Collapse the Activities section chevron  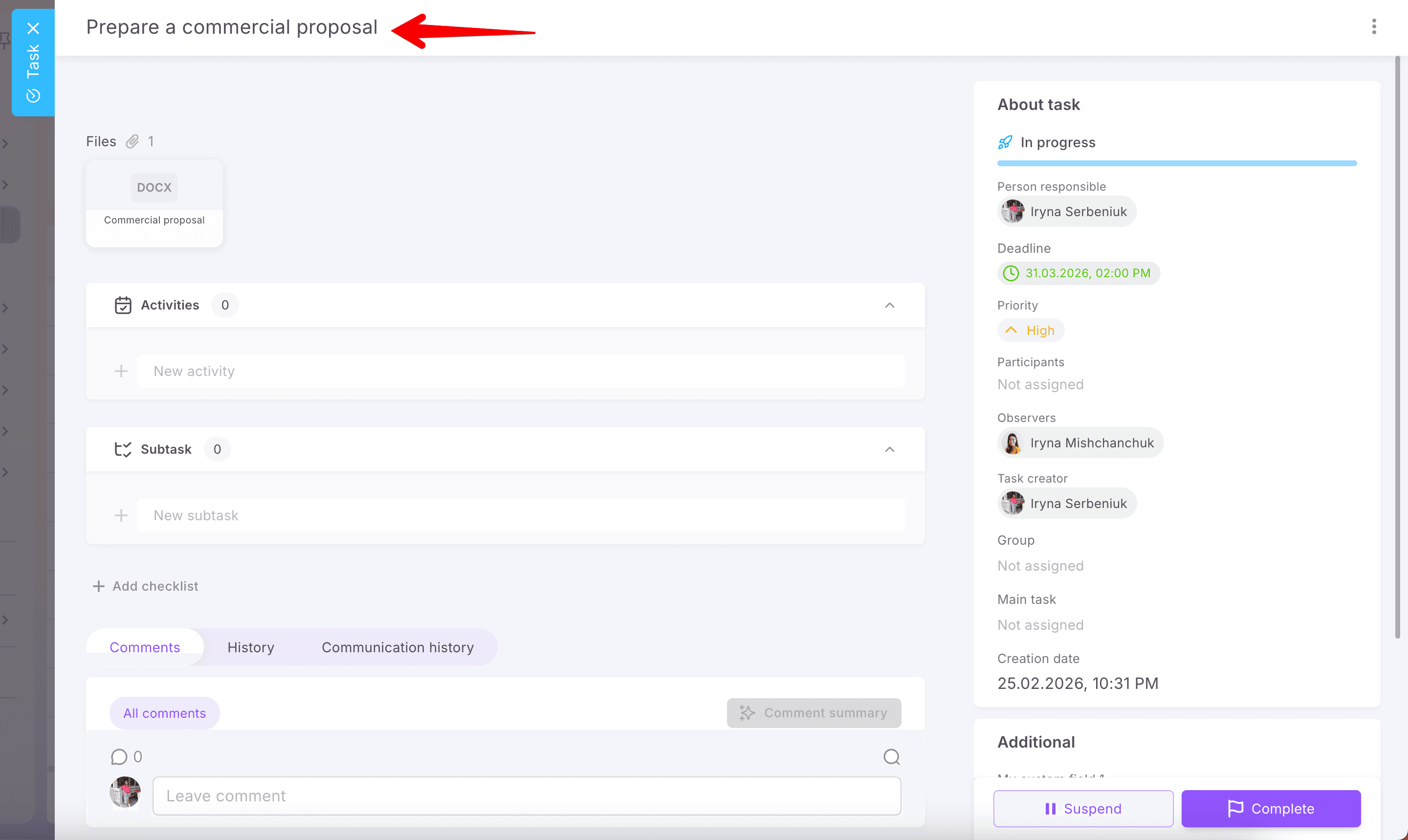(889, 305)
